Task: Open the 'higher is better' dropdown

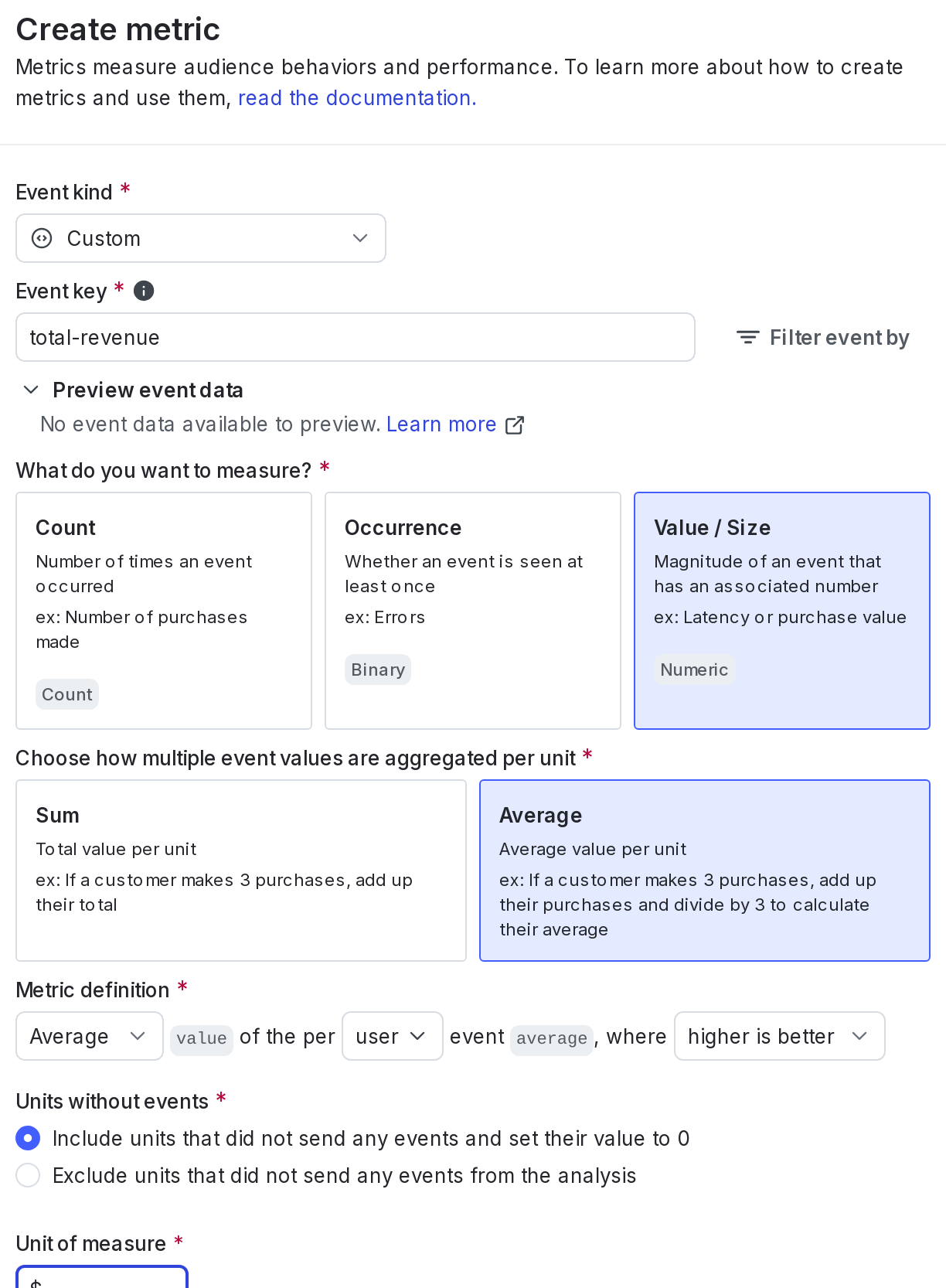Action: (779, 1036)
